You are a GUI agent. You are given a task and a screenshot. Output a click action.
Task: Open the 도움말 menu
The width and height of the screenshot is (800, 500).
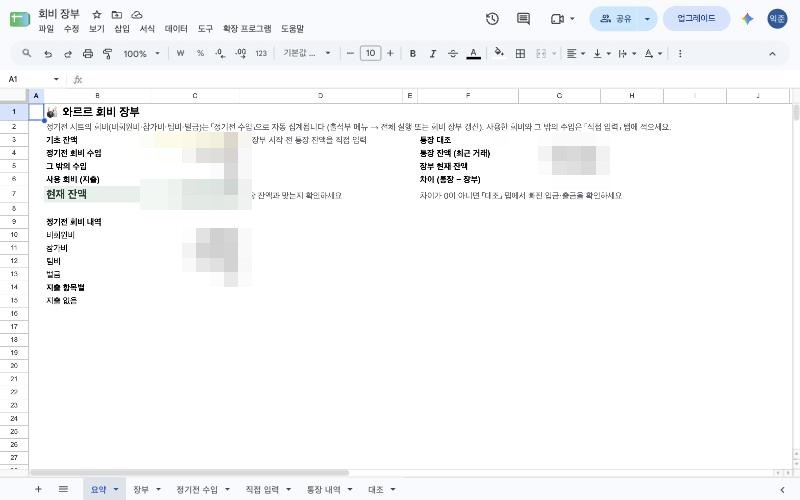point(292,29)
